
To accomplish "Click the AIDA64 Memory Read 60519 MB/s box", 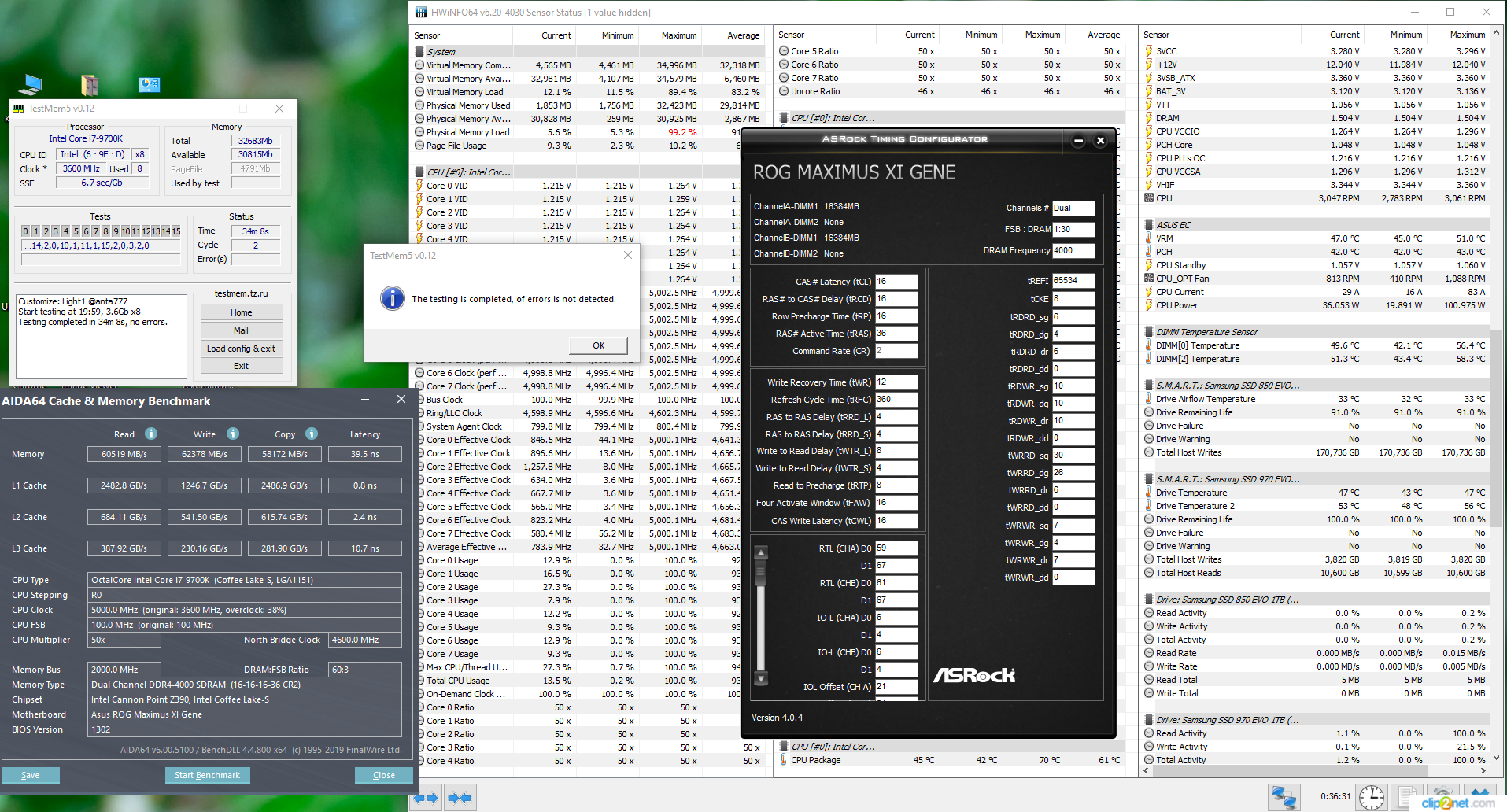I will (124, 454).
